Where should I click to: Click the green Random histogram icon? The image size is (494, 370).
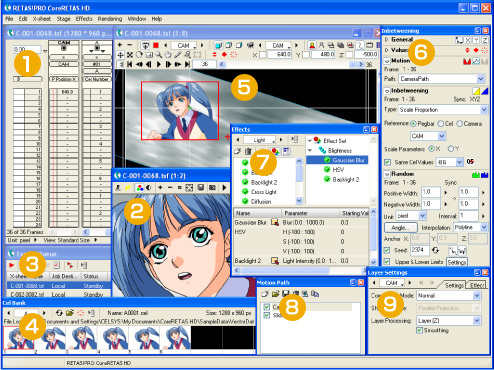476,174
